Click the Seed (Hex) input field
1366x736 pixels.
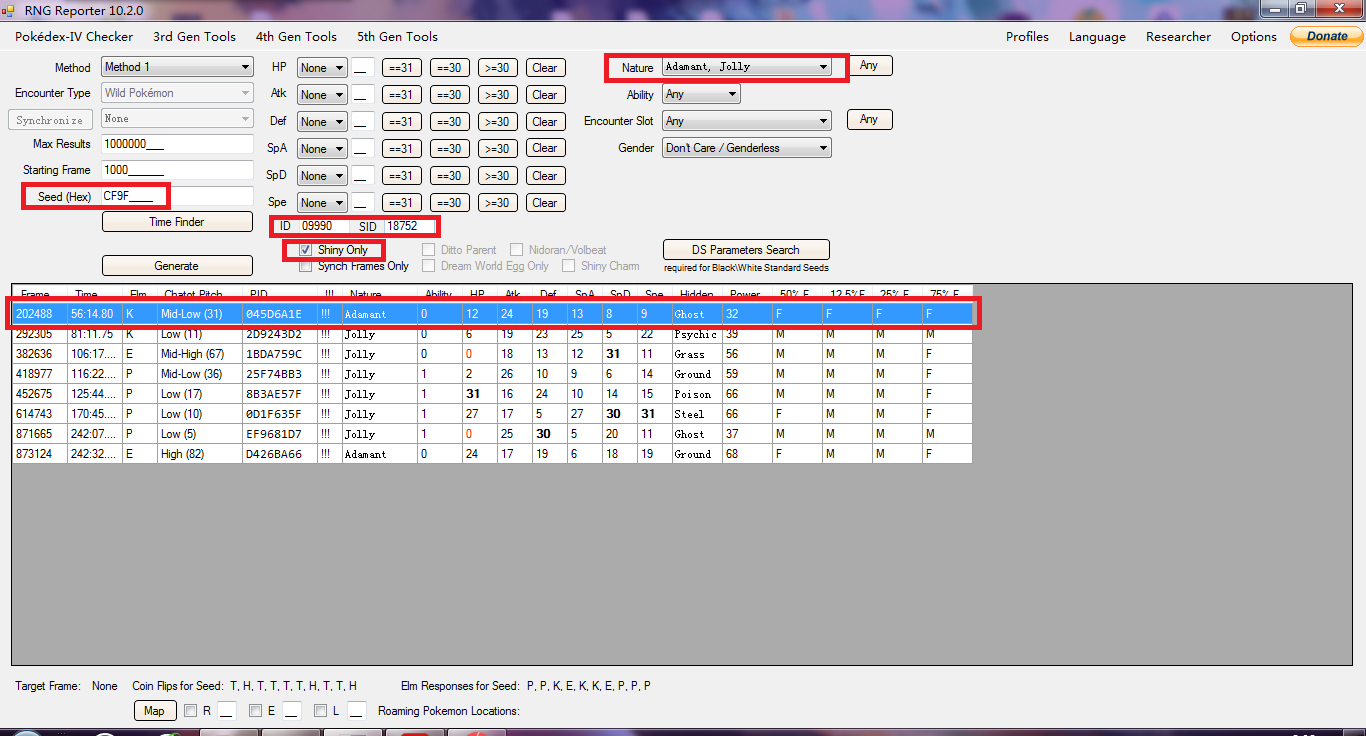coord(177,197)
